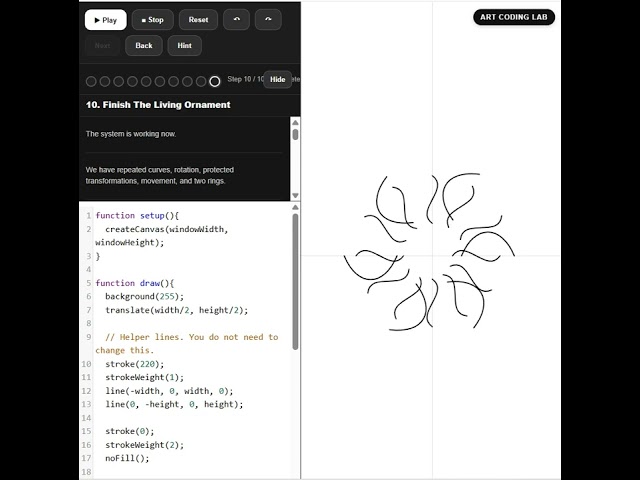Click 'function setup(){' line

(137, 216)
